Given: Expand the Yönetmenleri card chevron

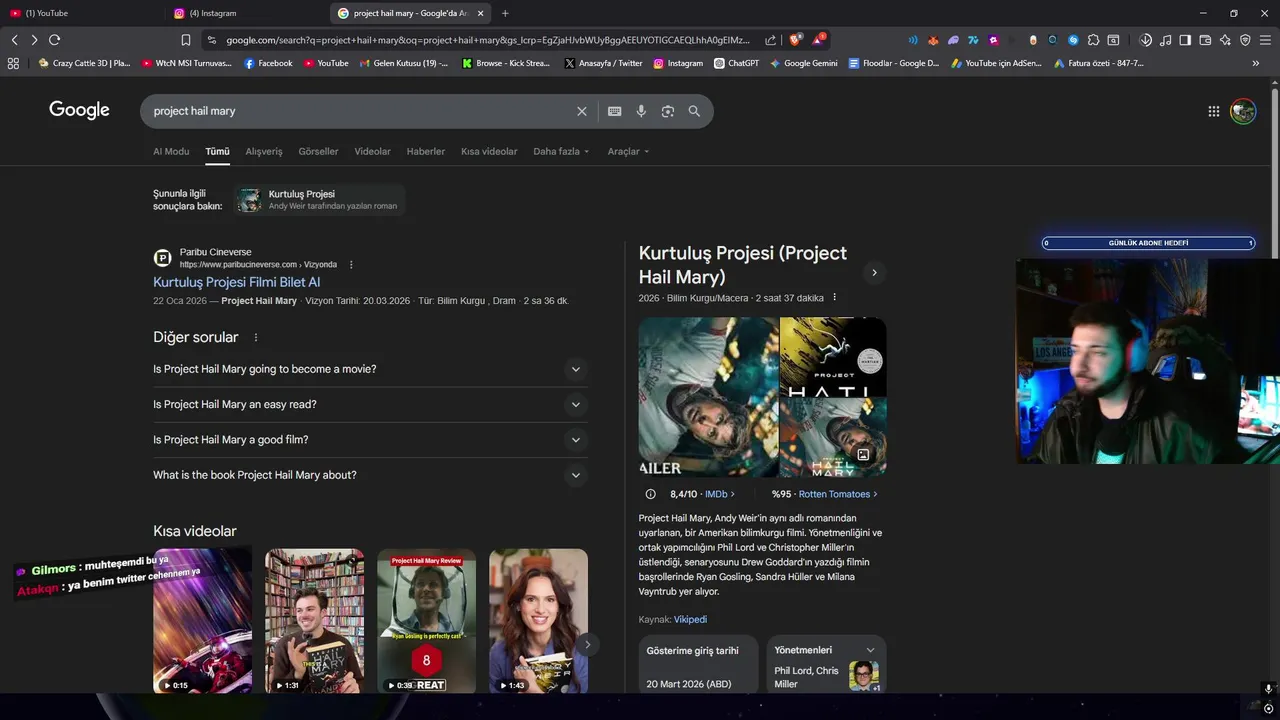Looking at the screenshot, I should tap(870, 650).
